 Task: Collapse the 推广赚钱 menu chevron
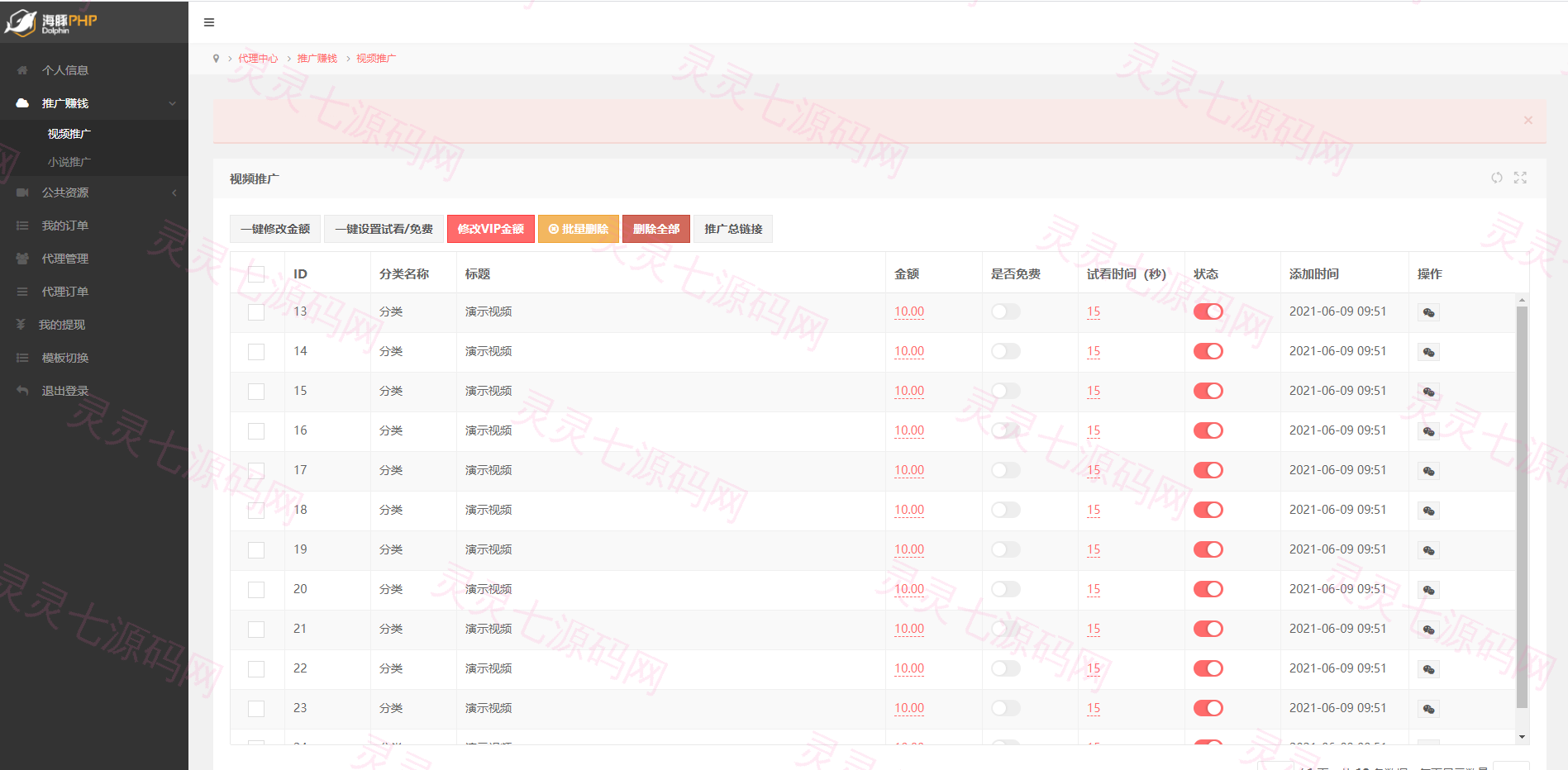click(173, 103)
